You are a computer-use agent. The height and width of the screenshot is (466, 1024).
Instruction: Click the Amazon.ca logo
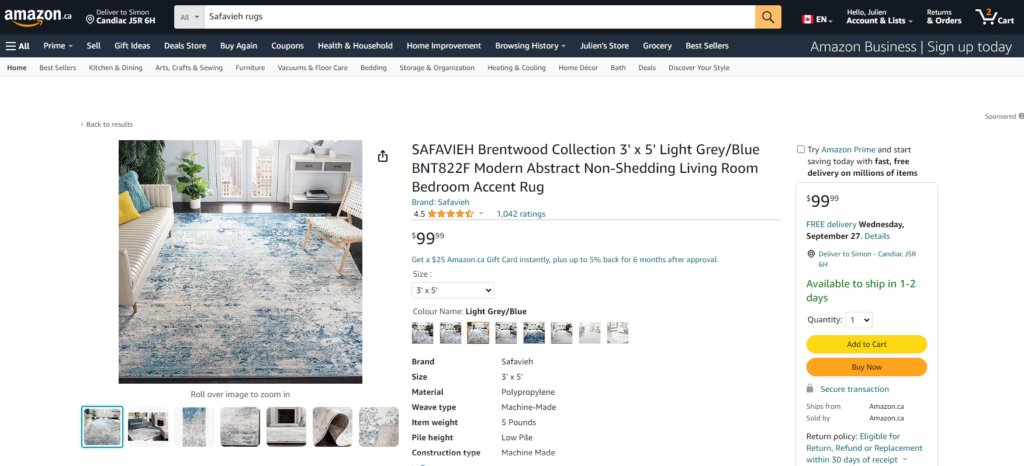(x=38, y=17)
